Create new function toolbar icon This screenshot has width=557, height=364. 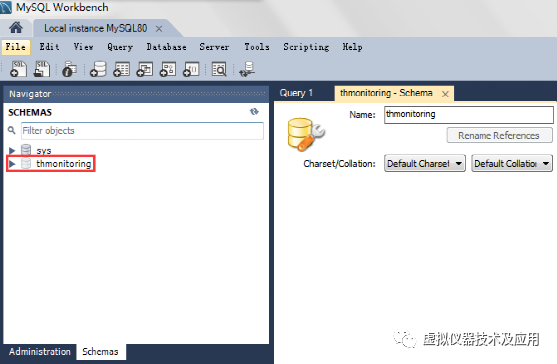point(191,69)
